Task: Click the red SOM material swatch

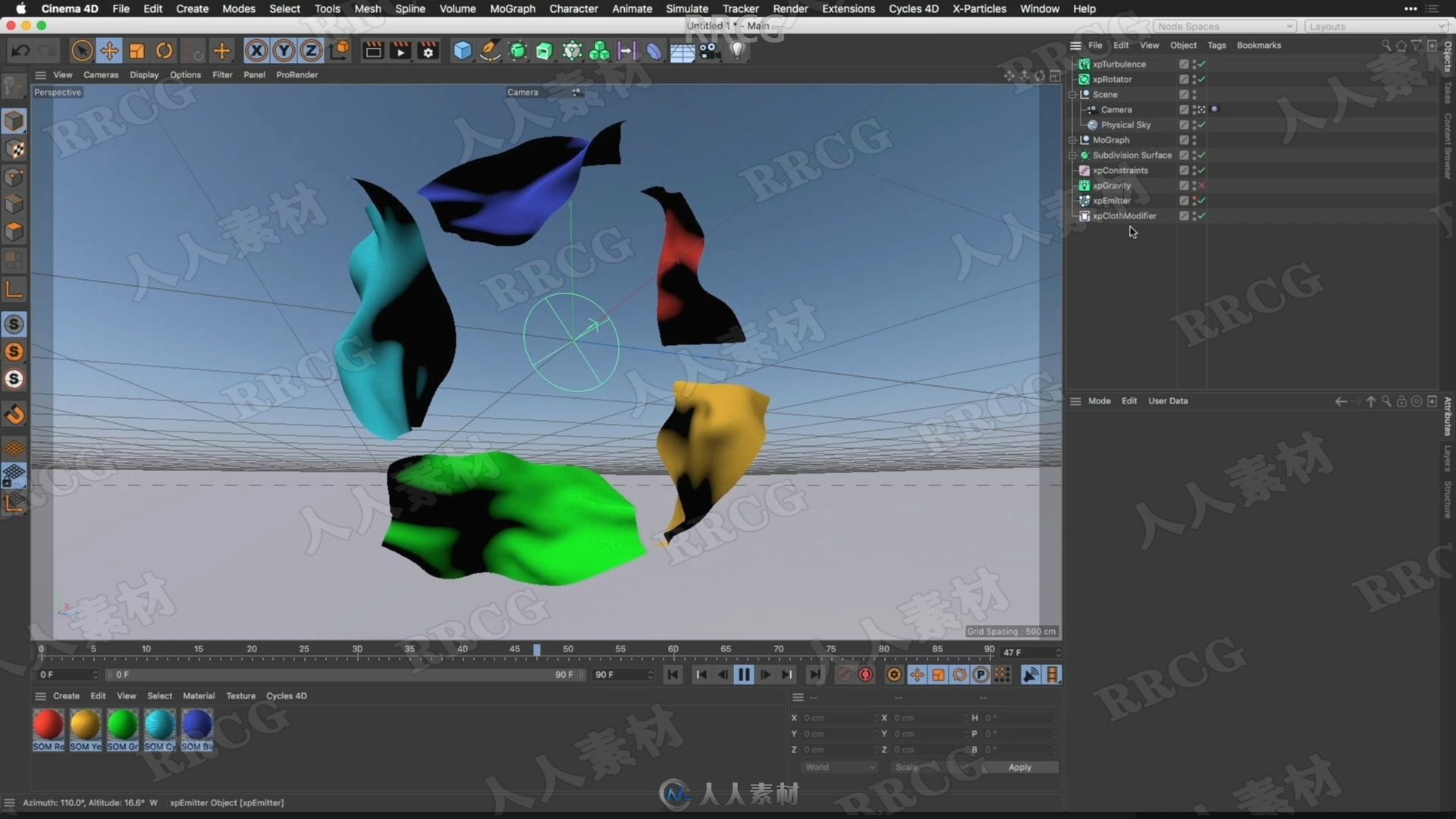Action: point(48,723)
